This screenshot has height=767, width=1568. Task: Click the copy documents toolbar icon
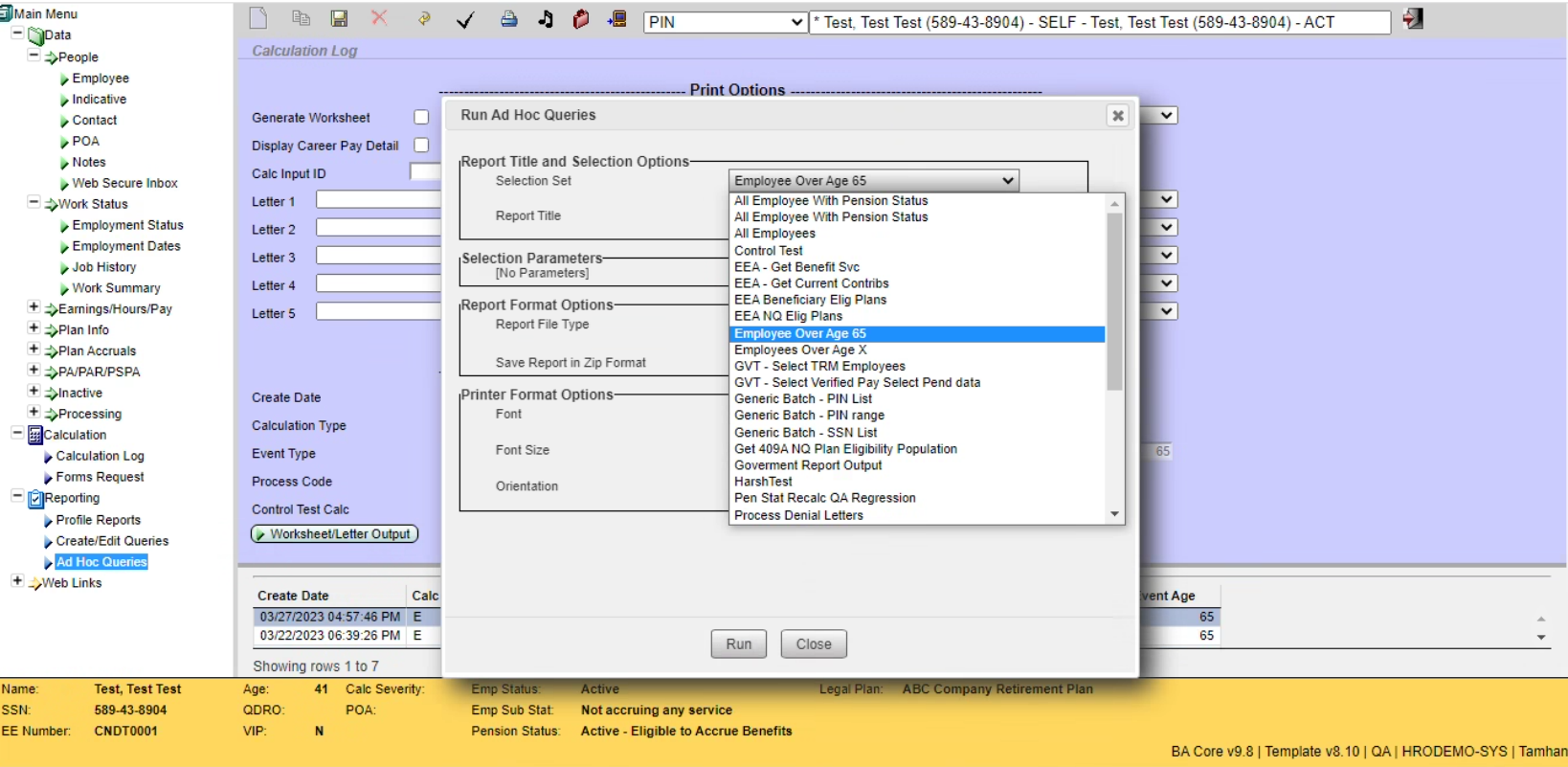(301, 19)
